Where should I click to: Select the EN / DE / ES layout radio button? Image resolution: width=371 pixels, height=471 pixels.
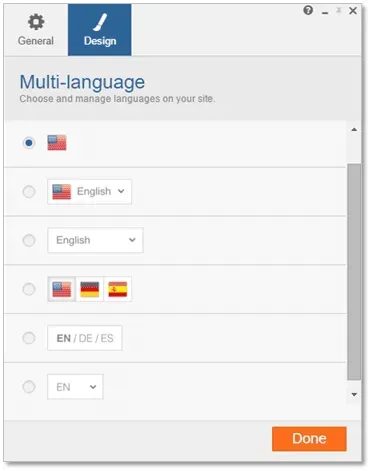29,338
